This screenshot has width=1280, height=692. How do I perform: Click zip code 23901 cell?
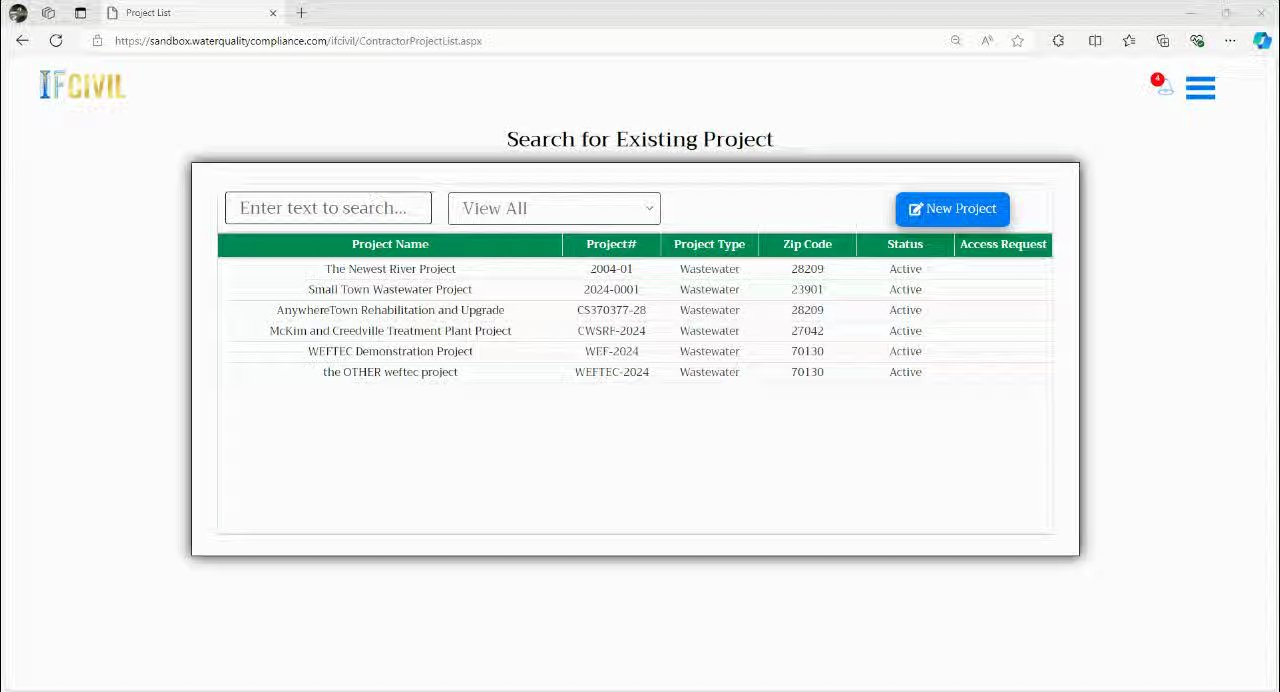pos(807,290)
